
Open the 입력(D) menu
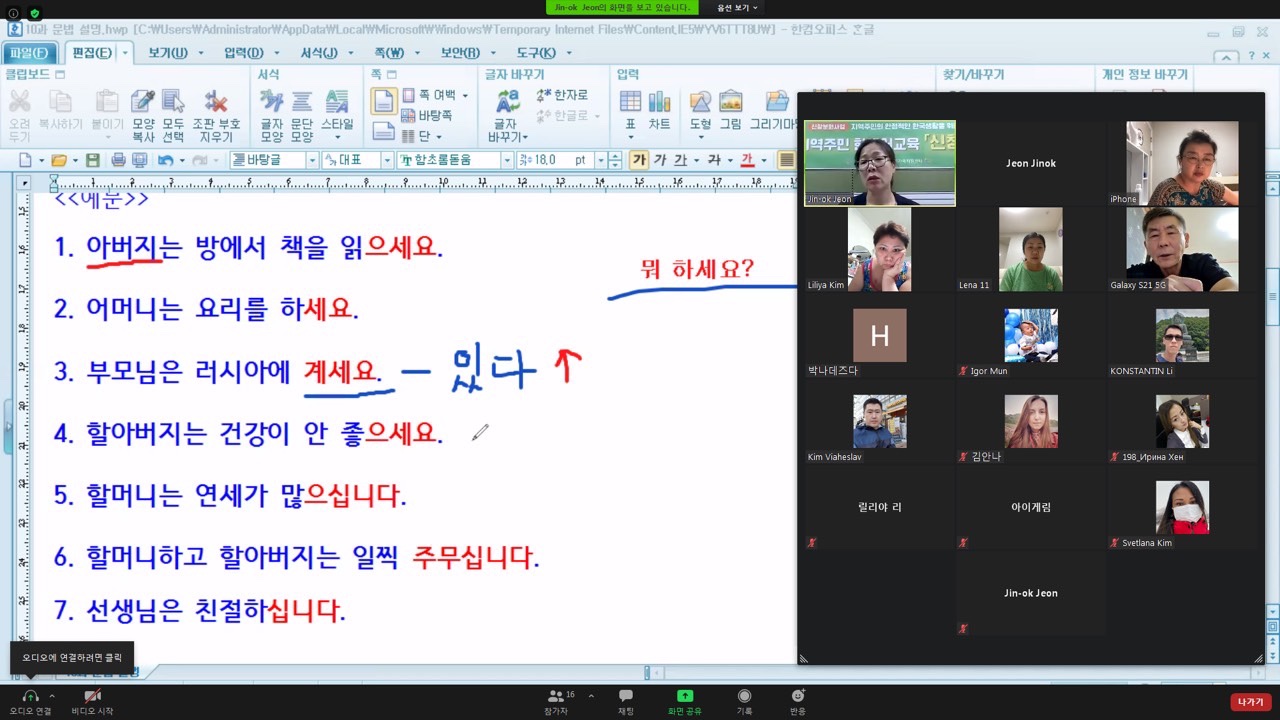[x=244, y=53]
